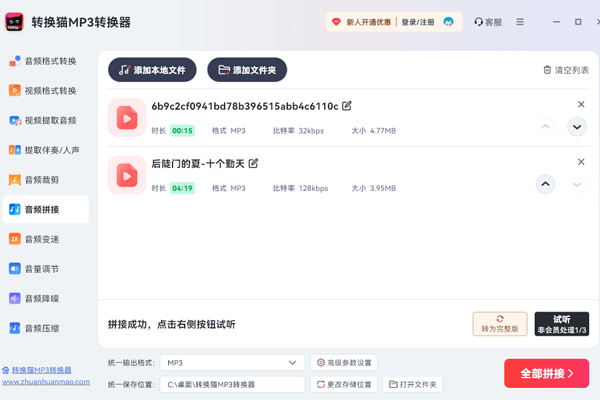This screenshot has height=400, width=600.
Task: Click the rename pencil icon next to 后陡门的夏-十个勤天
Action: [253, 163]
